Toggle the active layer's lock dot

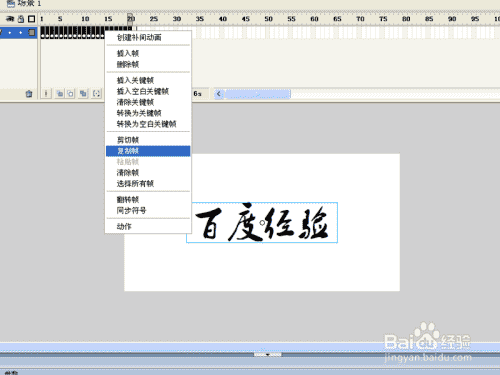click(21, 33)
